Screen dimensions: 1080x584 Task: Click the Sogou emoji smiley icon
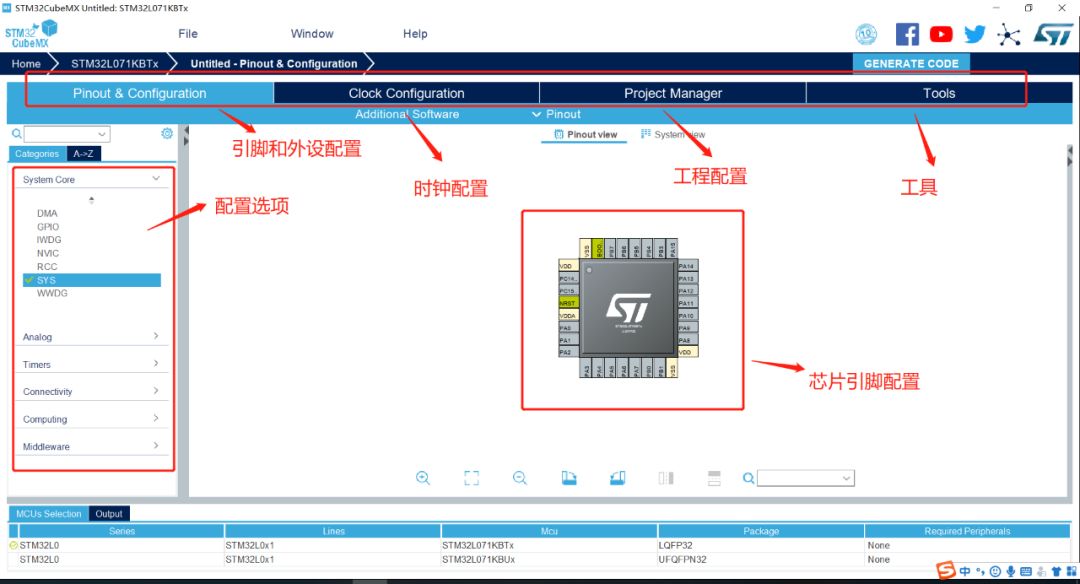coord(995,571)
